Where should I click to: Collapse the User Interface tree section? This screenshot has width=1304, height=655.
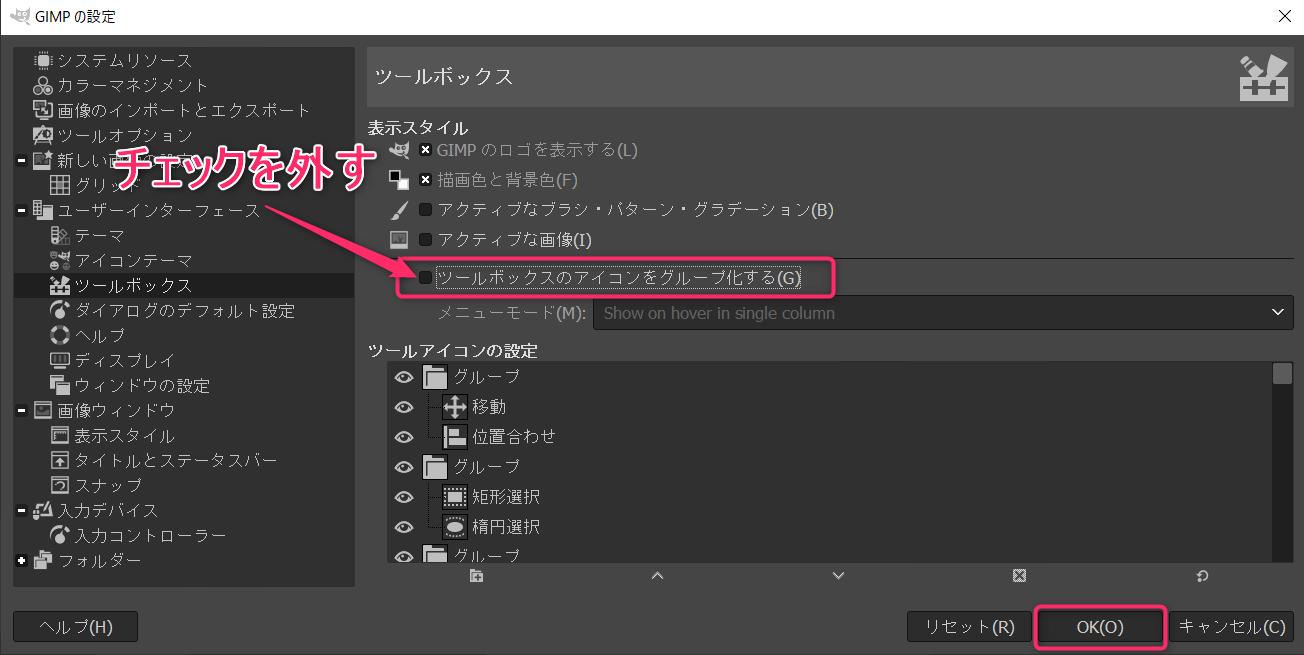click(x=22, y=211)
